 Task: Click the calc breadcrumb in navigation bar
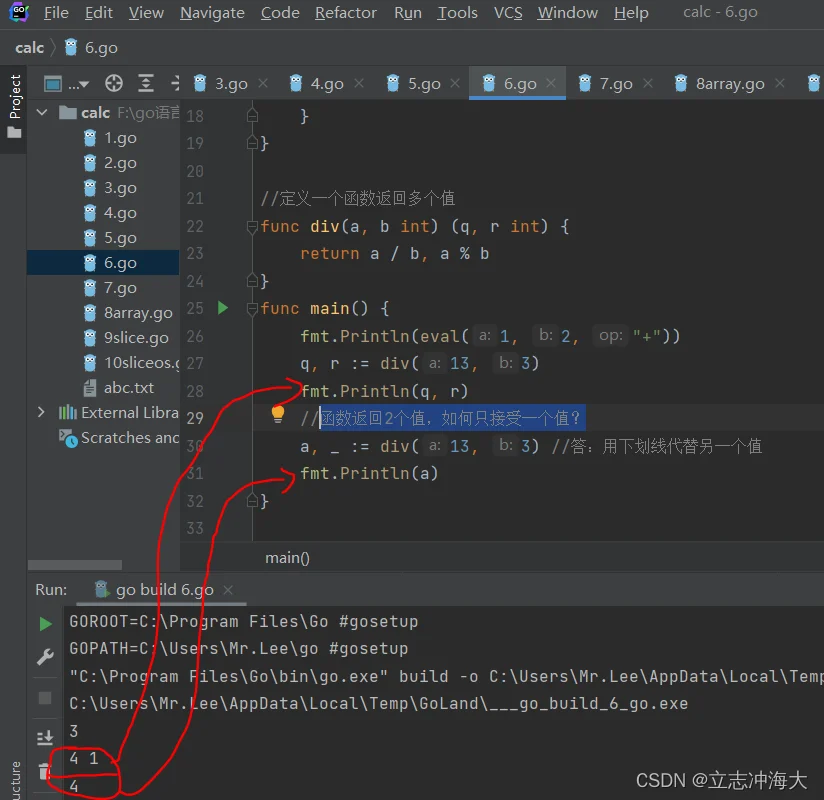coord(29,48)
